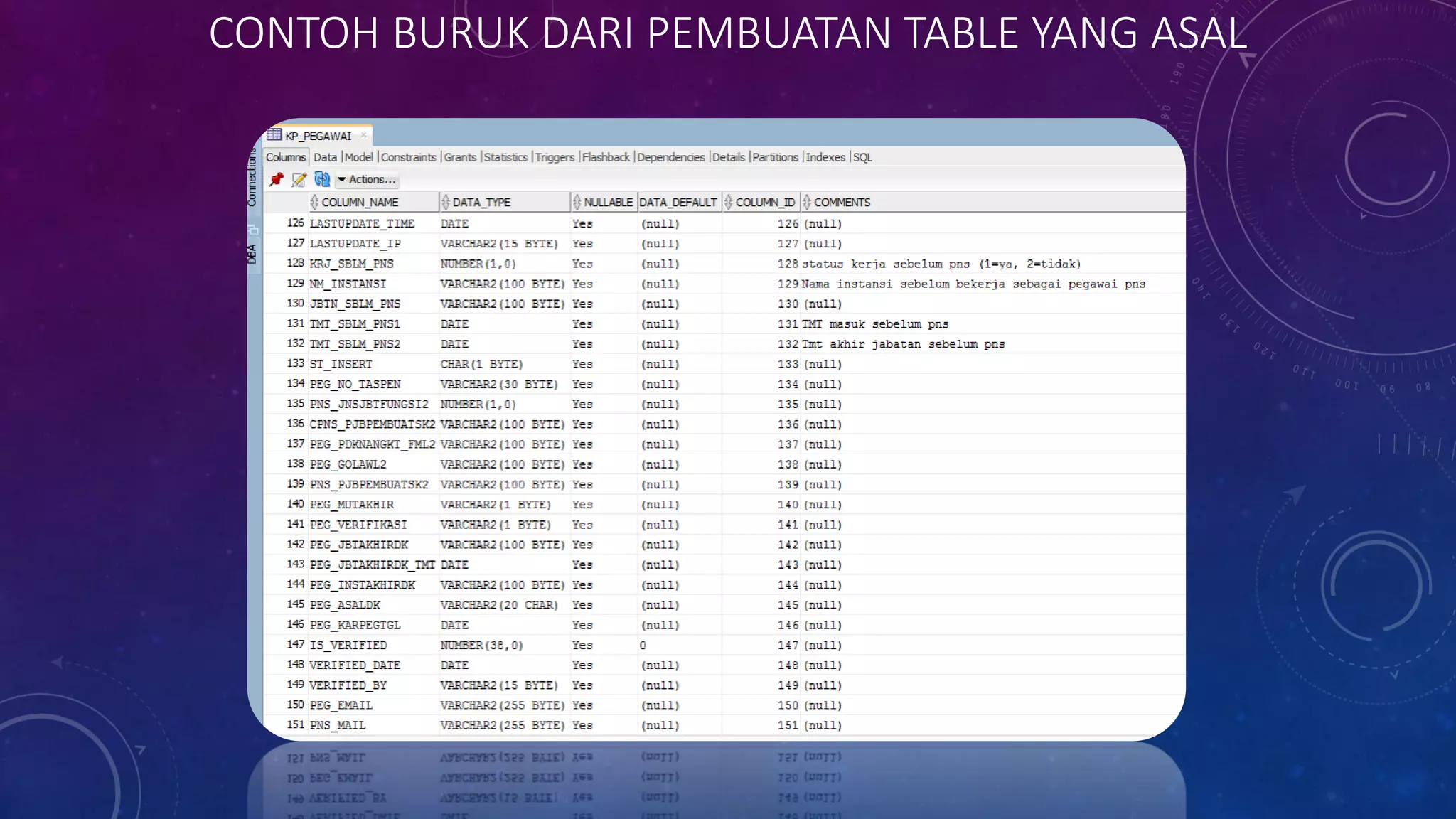Switch to the Columns tab

[x=286, y=157]
